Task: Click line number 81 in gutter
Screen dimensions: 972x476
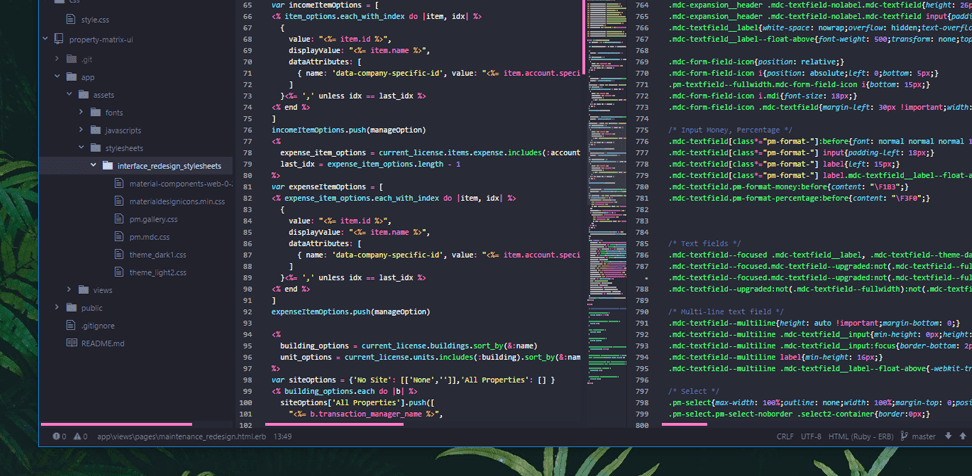Action: 247,187
